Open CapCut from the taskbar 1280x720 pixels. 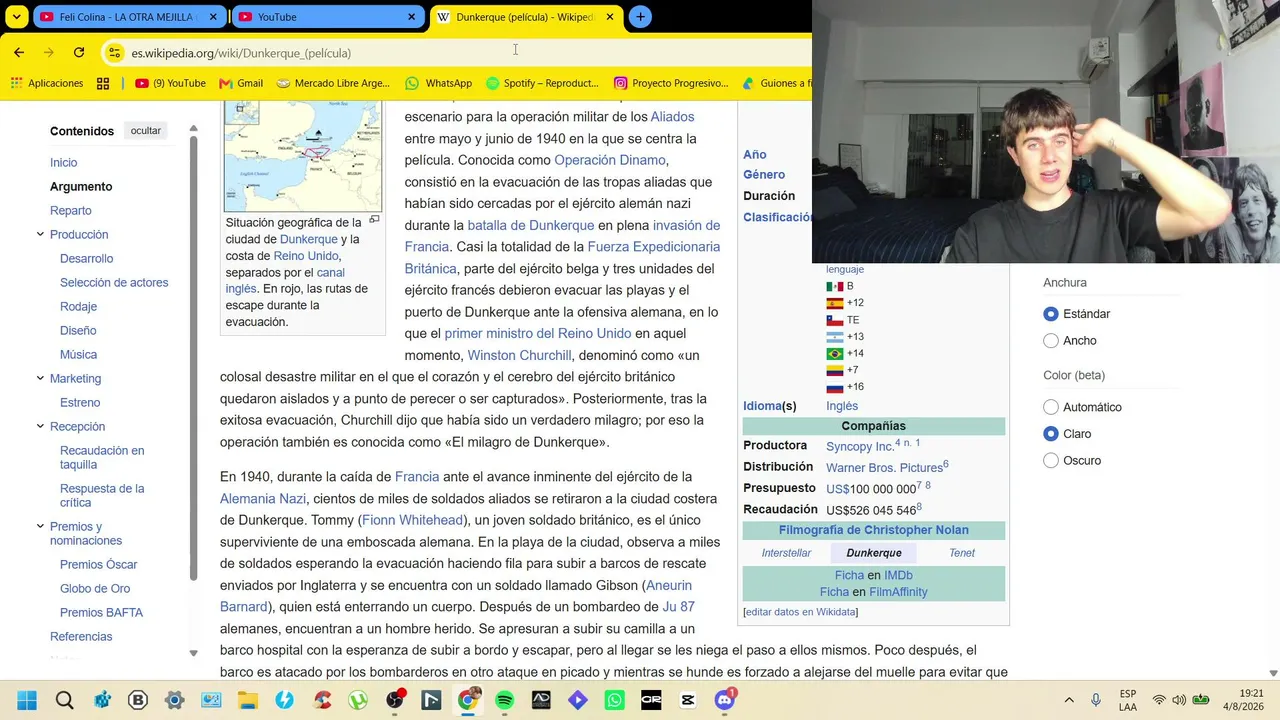[688, 700]
